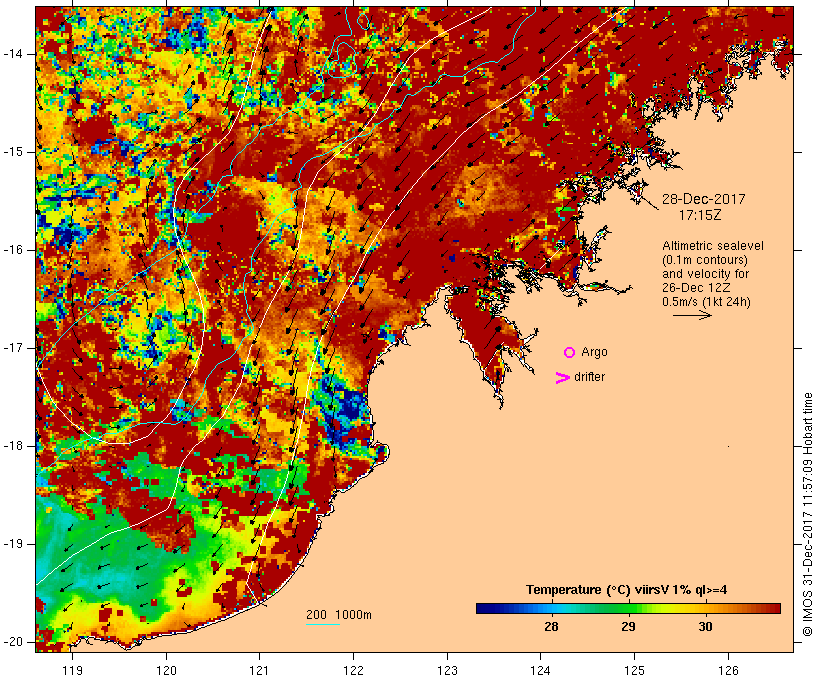Click the '121' longitude axis label
Viewport: 820px width, 680px height.
[x=259, y=670]
